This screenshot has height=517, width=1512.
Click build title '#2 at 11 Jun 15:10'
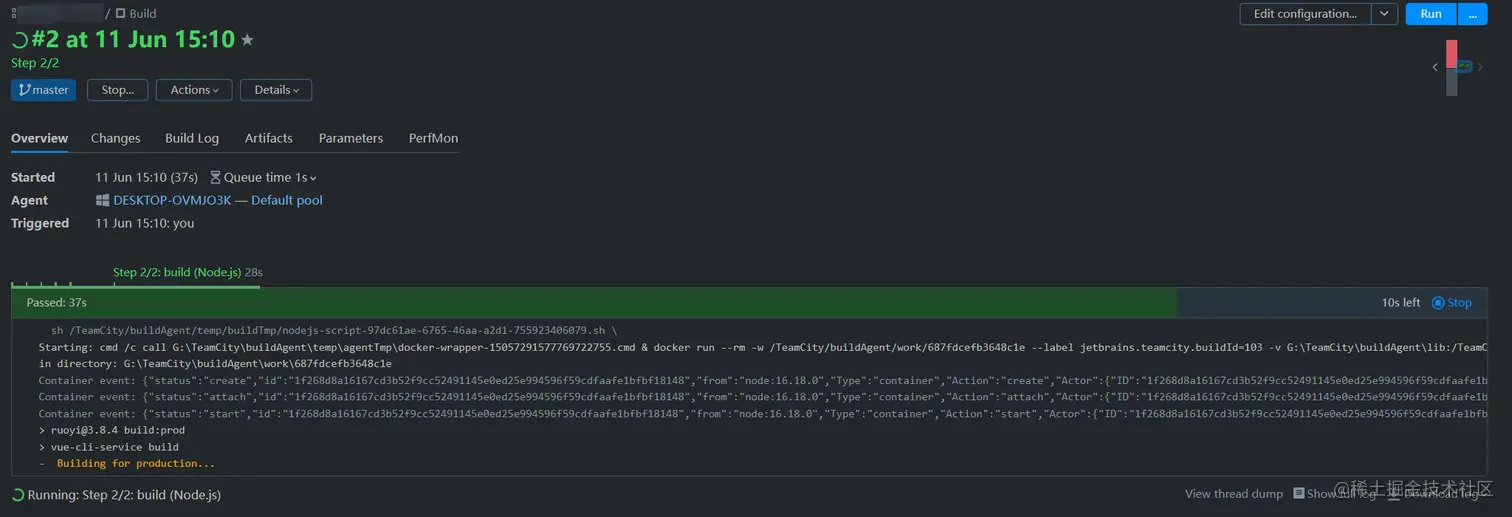(133, 40)
